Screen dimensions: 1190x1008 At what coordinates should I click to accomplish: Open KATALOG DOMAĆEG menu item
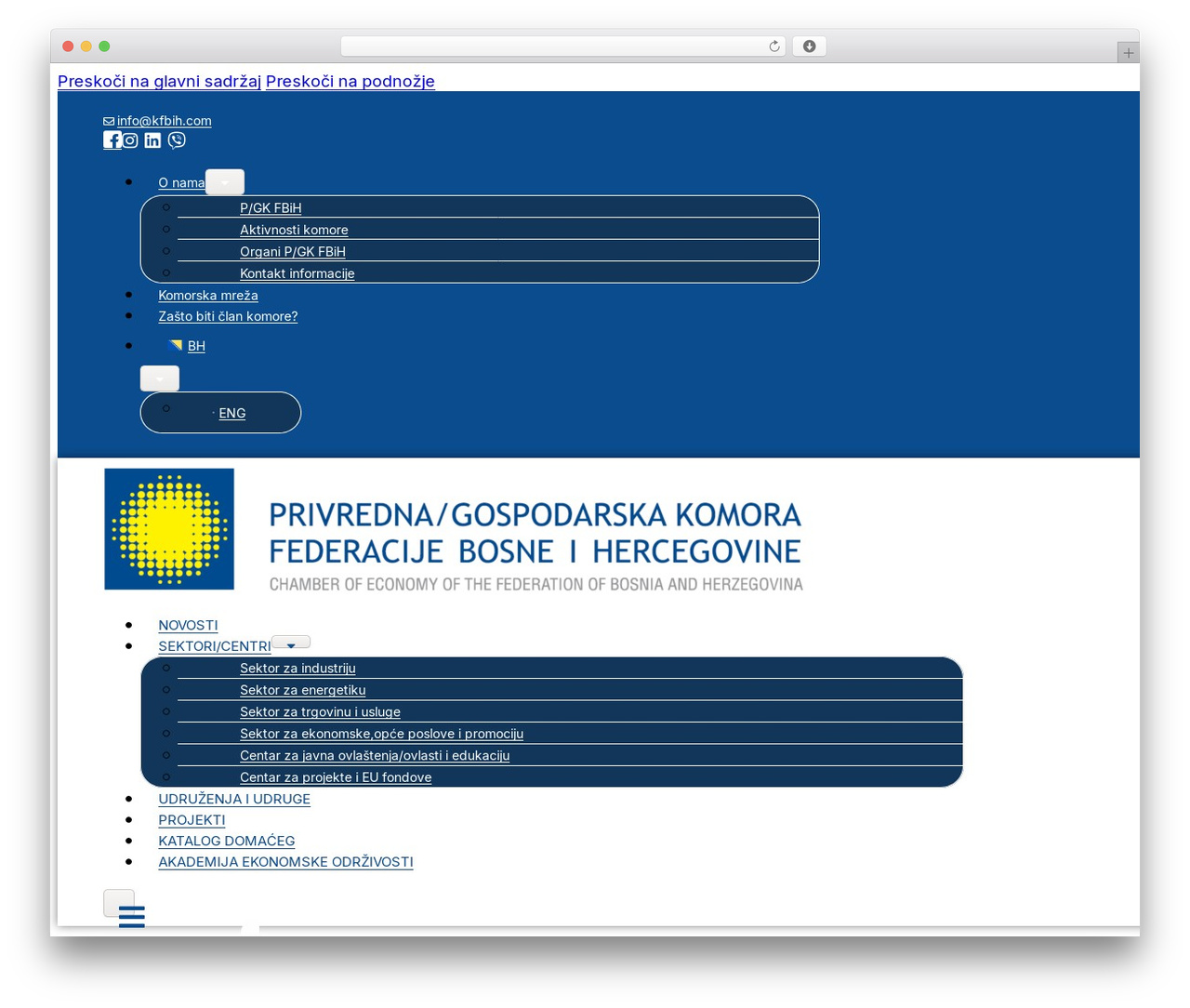227,841
